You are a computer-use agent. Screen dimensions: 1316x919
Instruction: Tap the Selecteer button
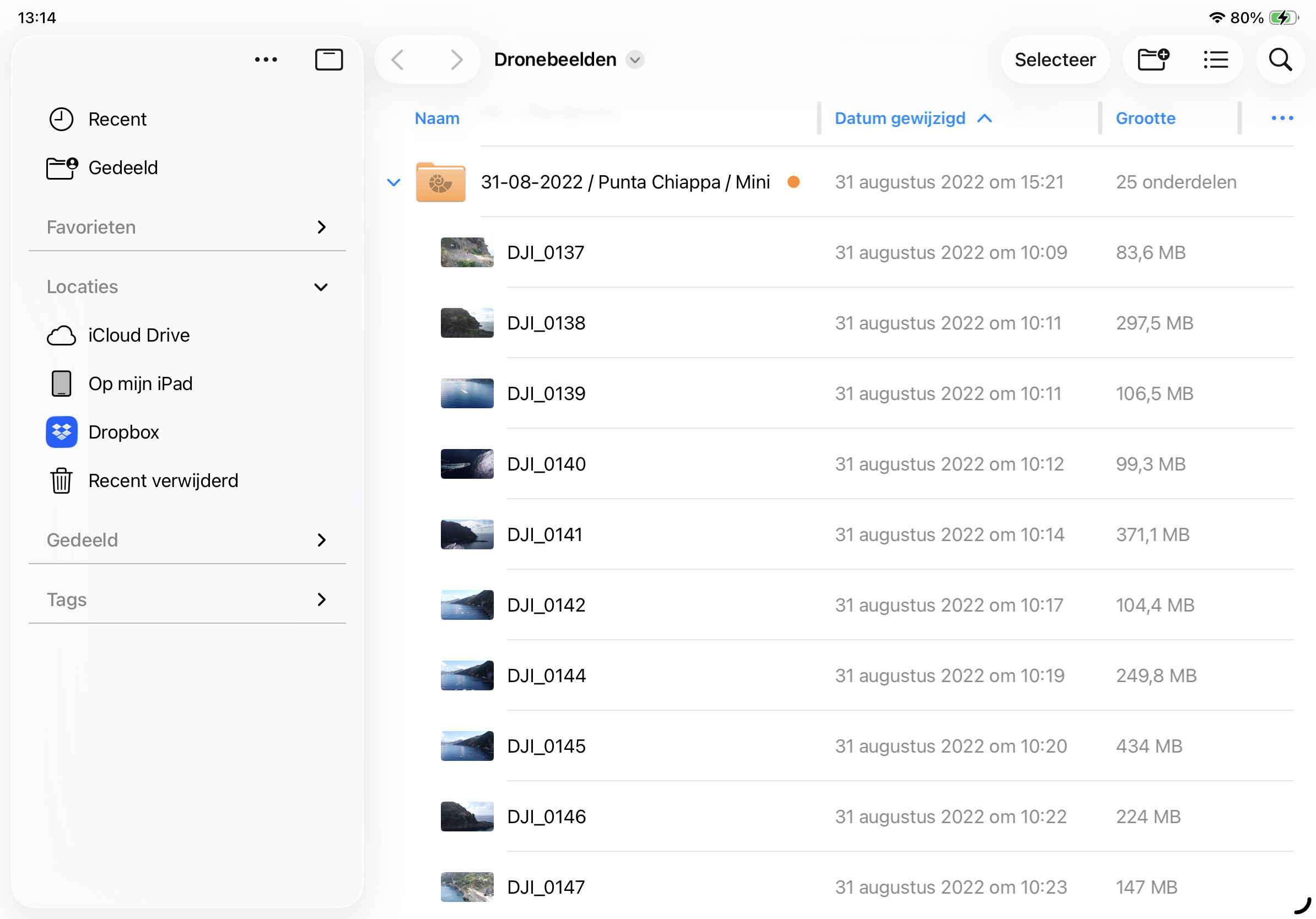tap(1054, 60)
